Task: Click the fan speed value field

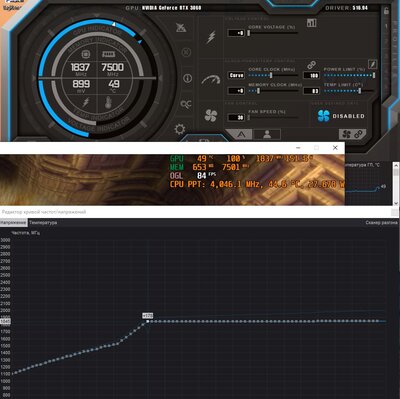Action: (236, 117)
